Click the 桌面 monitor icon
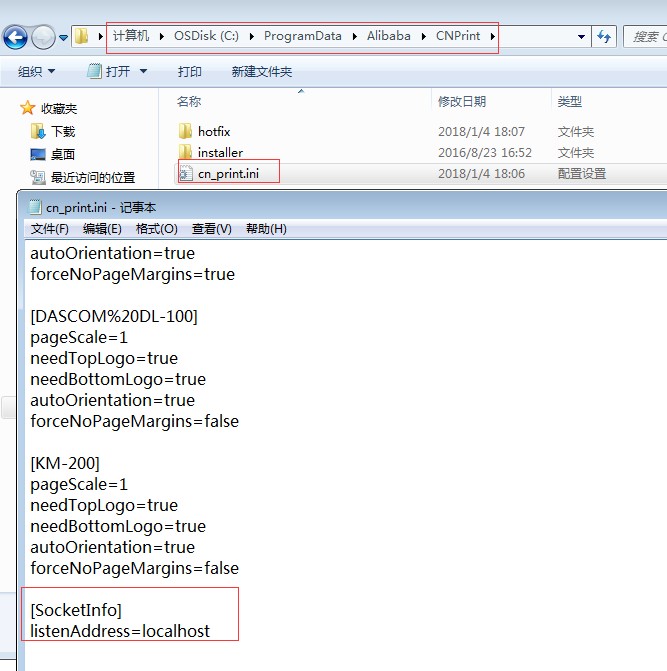The image size is (667, 671). 38,154
